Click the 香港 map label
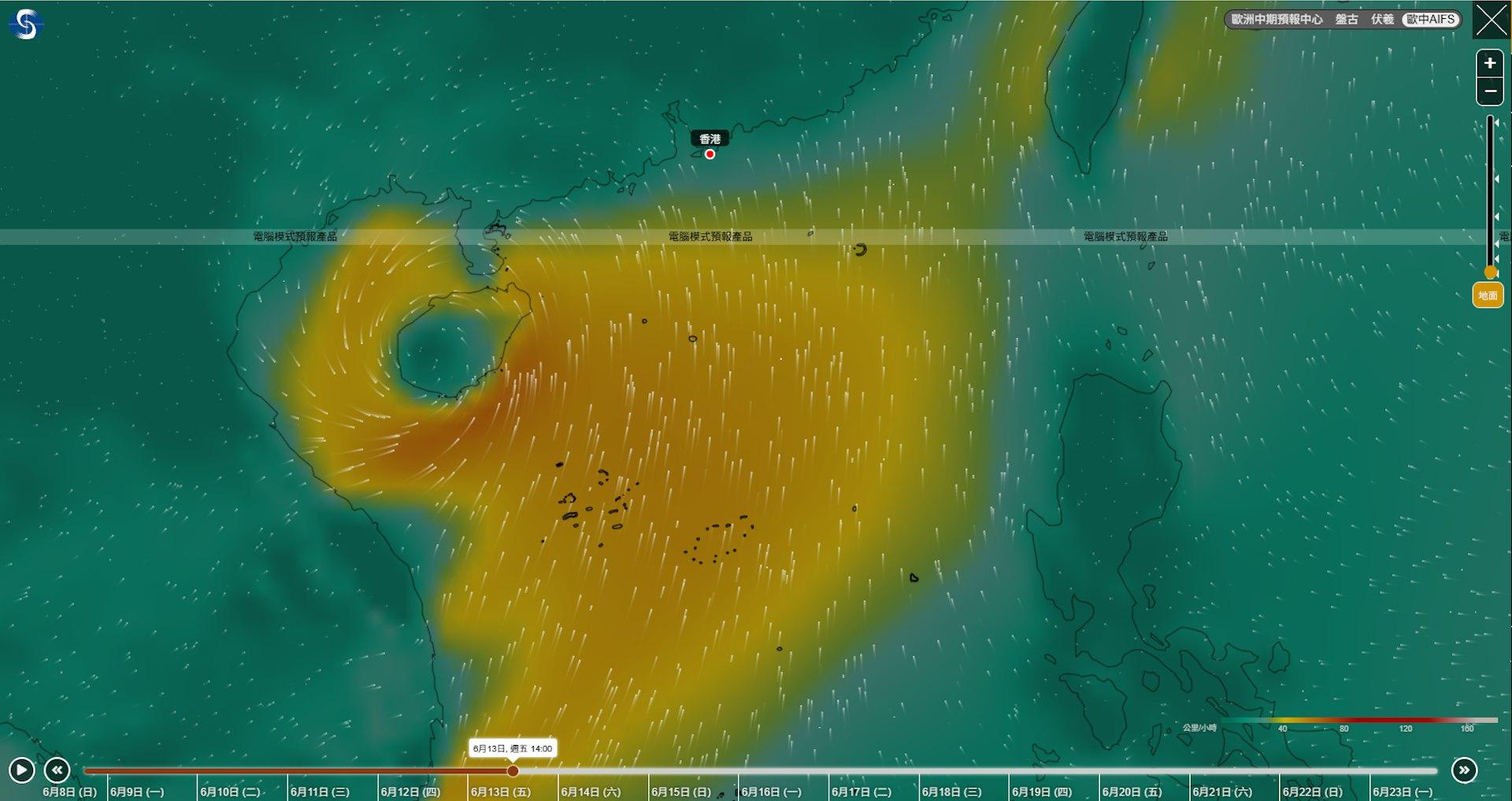This screenshot has width=1512, height=801. pos(710,139)
